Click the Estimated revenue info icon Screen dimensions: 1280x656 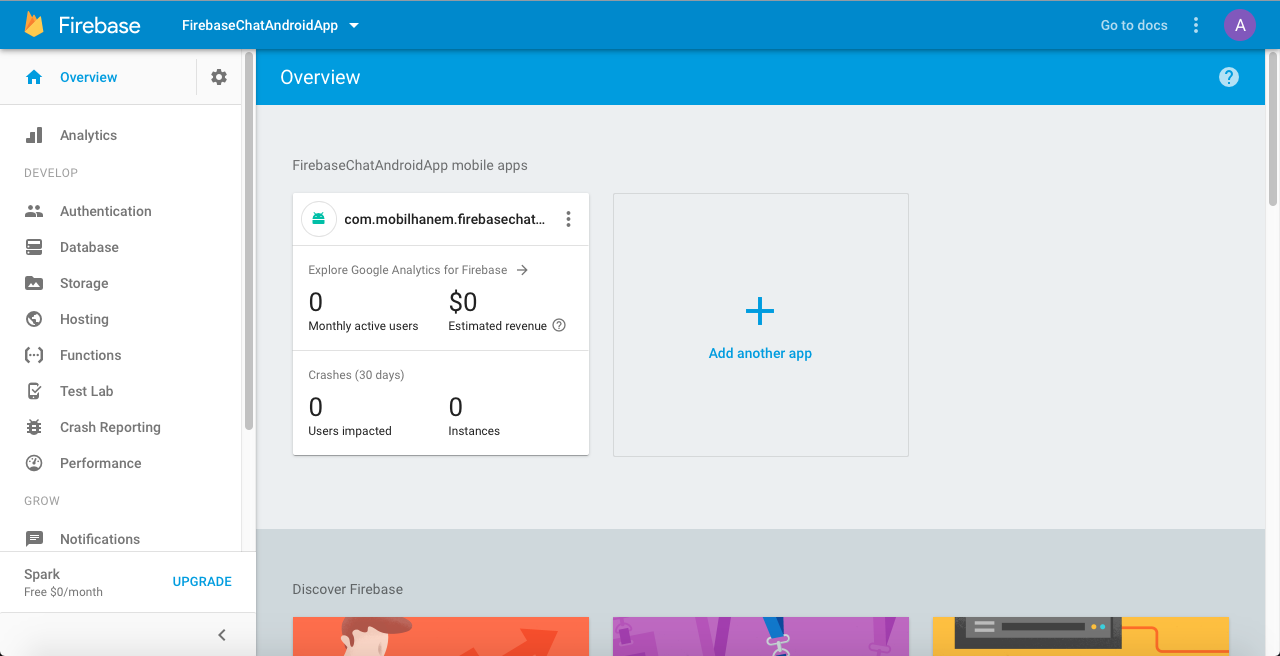pyautogui.click(x=559, y=325)
